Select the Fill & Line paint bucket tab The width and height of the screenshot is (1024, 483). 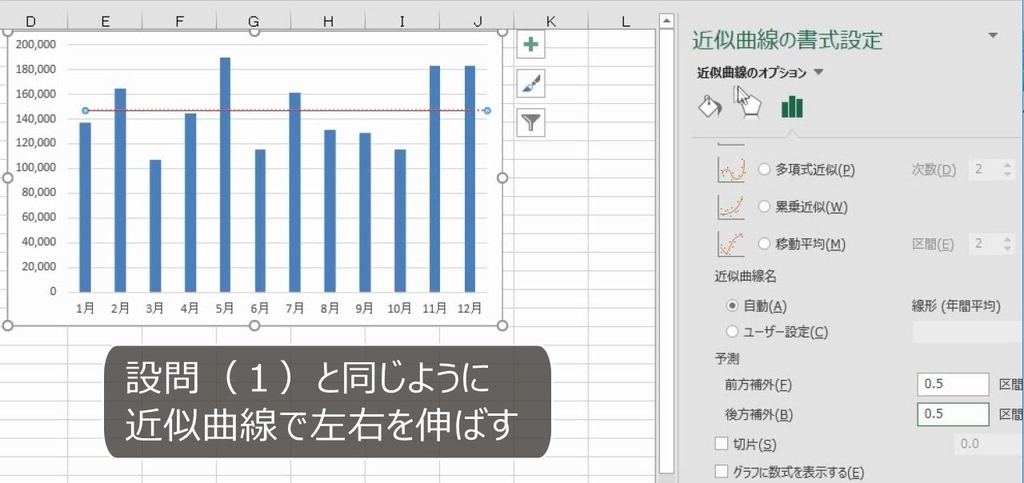click(x=710, y=106)
